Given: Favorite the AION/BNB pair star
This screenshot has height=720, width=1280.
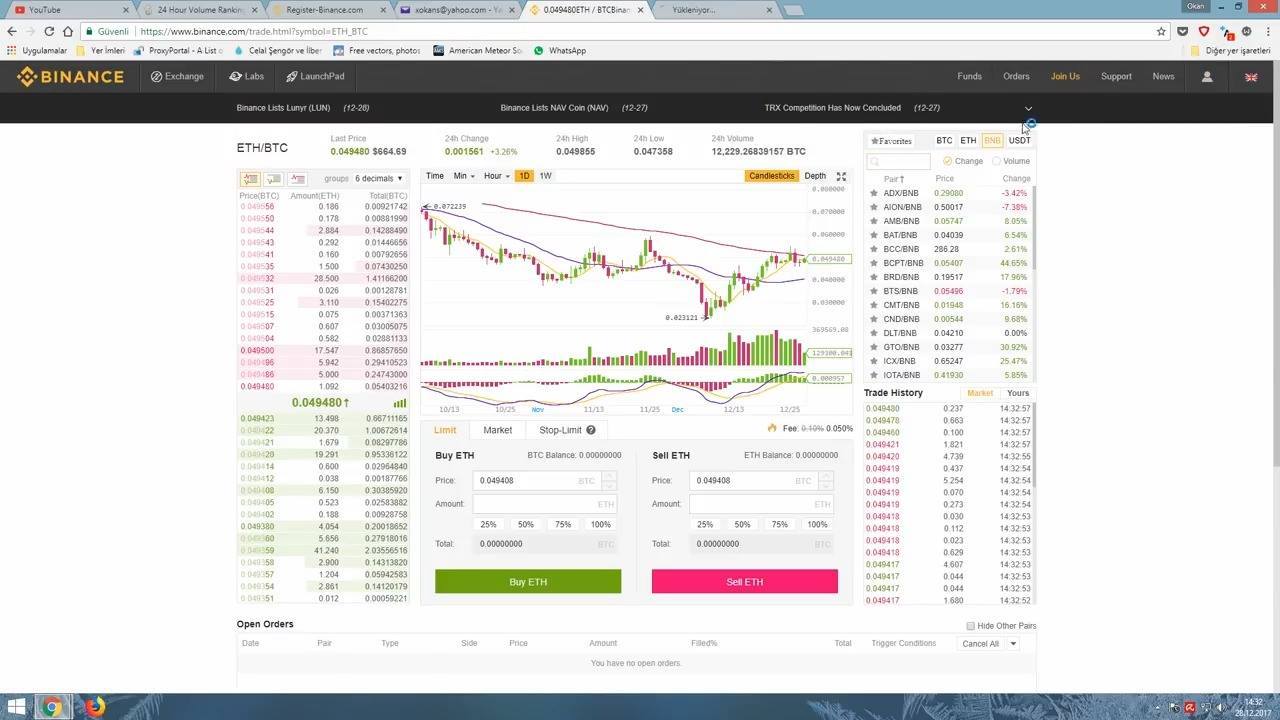Looking at the screenshot, I should point(873,207).
